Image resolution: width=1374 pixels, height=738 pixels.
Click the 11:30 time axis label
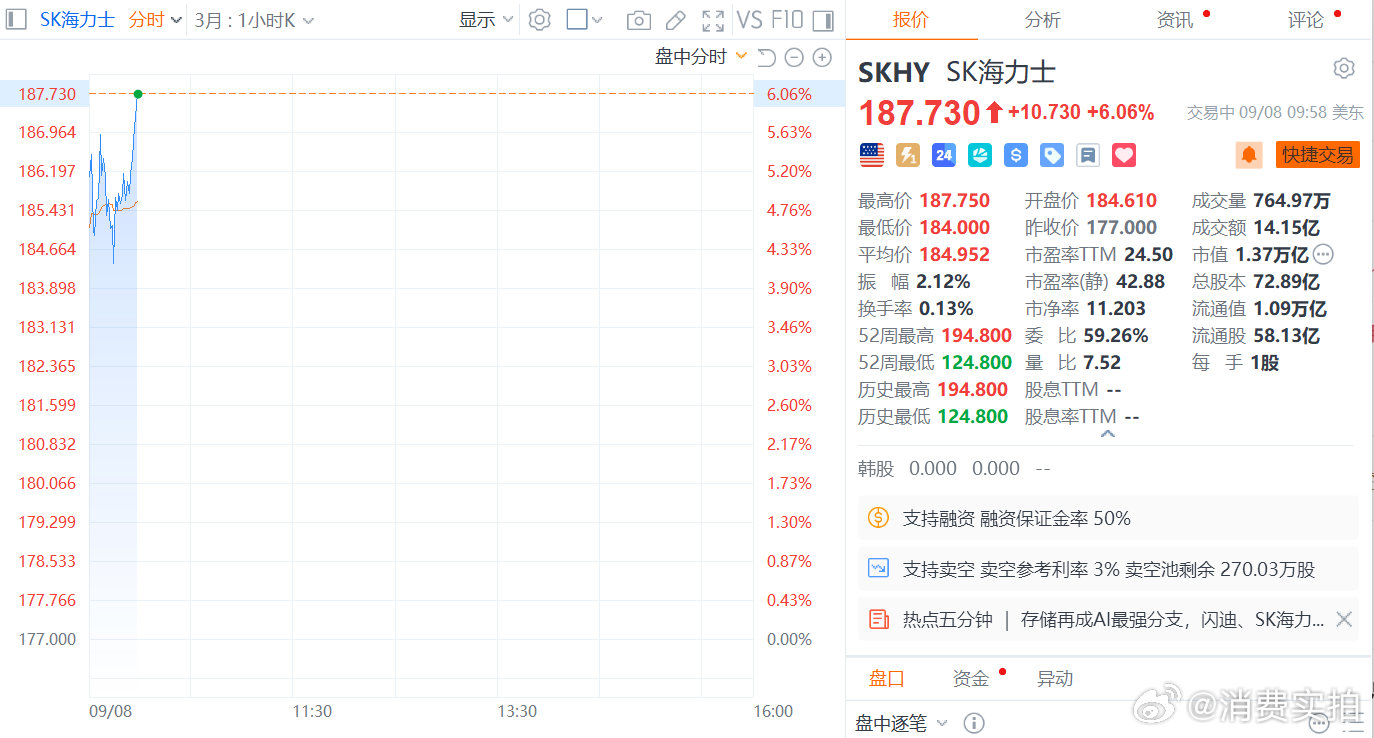312,711
